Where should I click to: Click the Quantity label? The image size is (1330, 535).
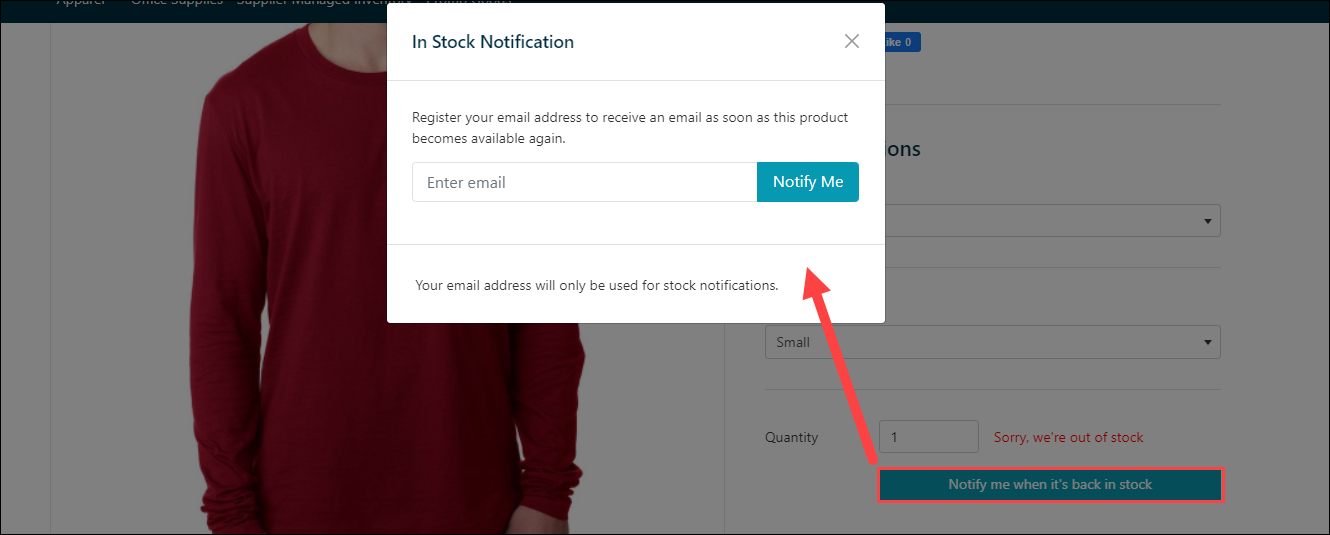coord(791,437)
